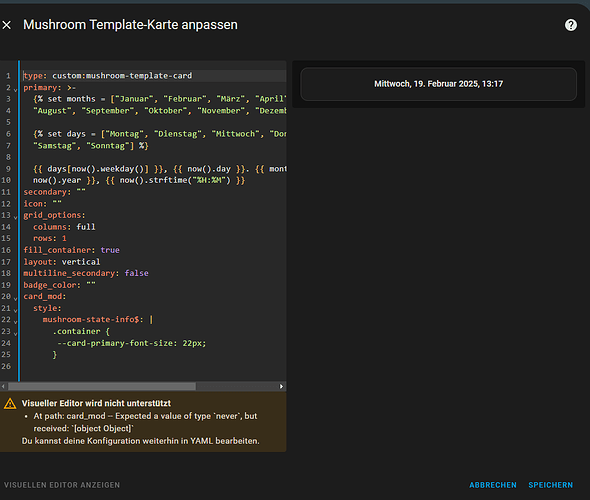Collapse mushroom-state-info fold at line 22
Image resolution: width=590 pixels, height=500 pixels.
point(15,322)
